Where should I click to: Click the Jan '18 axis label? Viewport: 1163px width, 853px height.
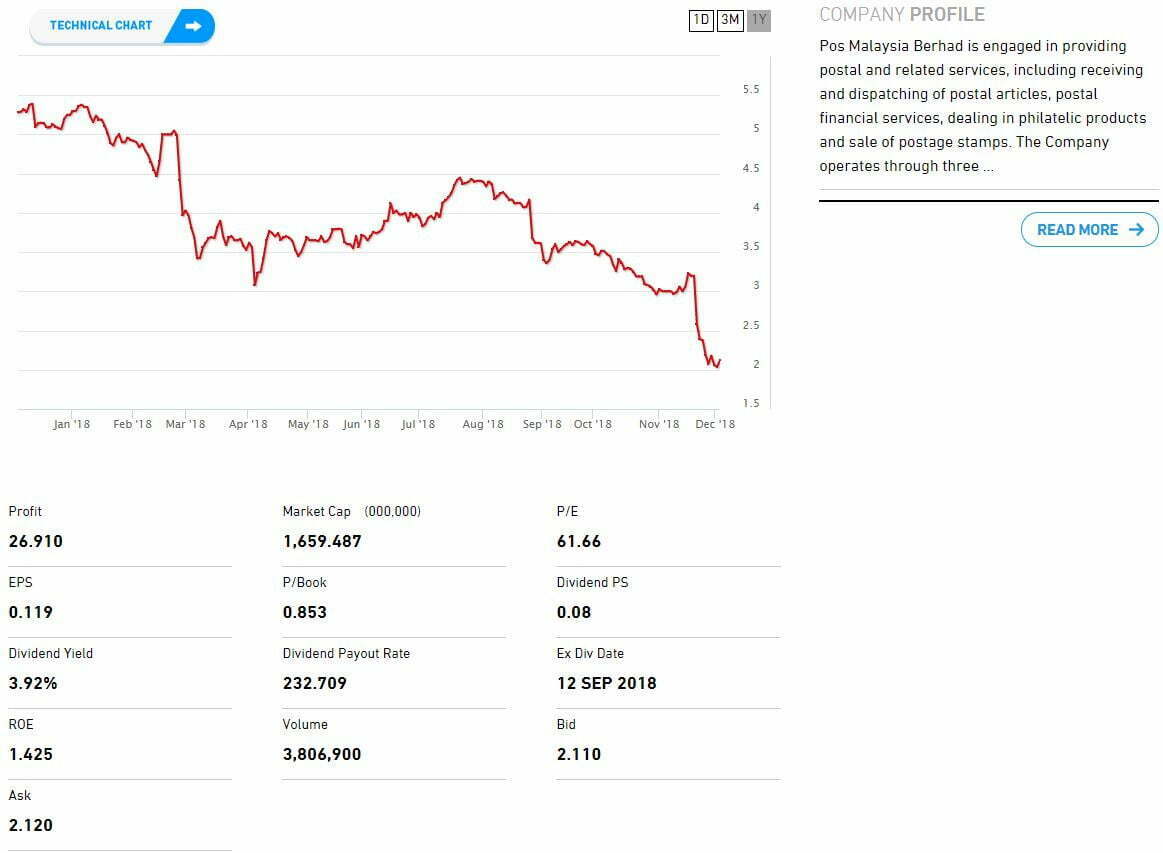pyautogui.click(x=71, y=424)
